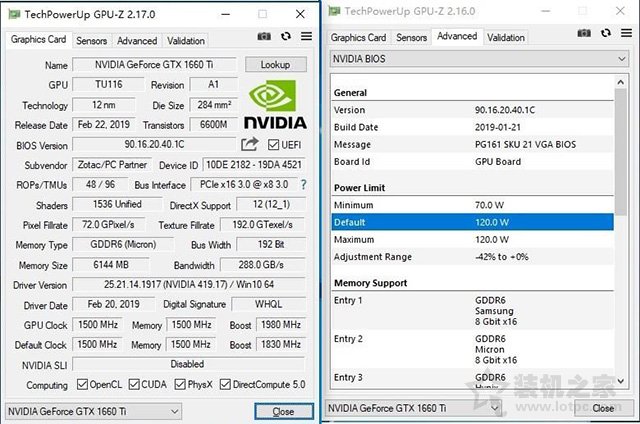Expand the NVIDIA BIOS dropdown

tap(479, 59)
